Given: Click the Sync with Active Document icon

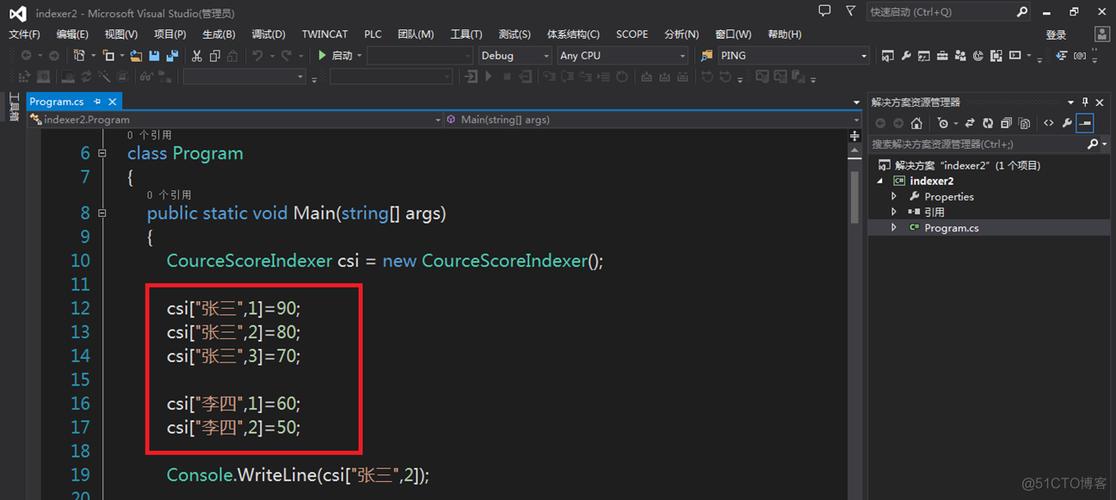Looking at the screenshot, I should pos(969,123).
